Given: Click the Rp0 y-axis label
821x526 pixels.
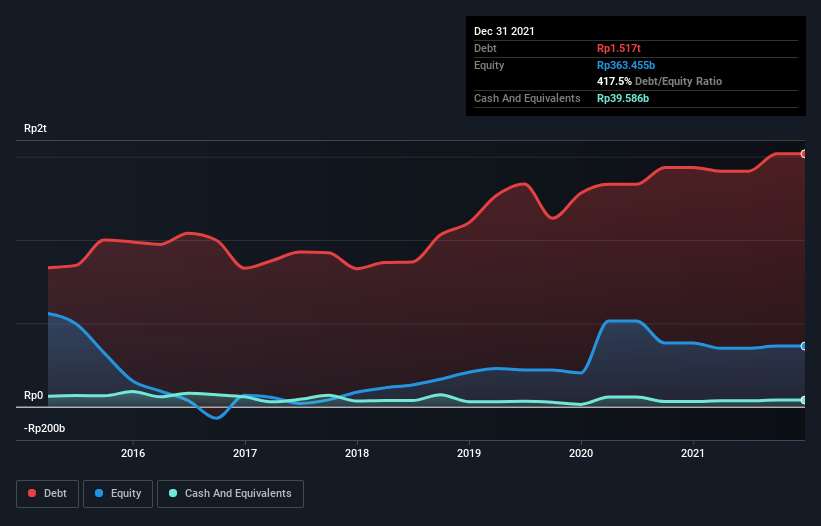Looking at the screenshot, I should click(34, 396).
